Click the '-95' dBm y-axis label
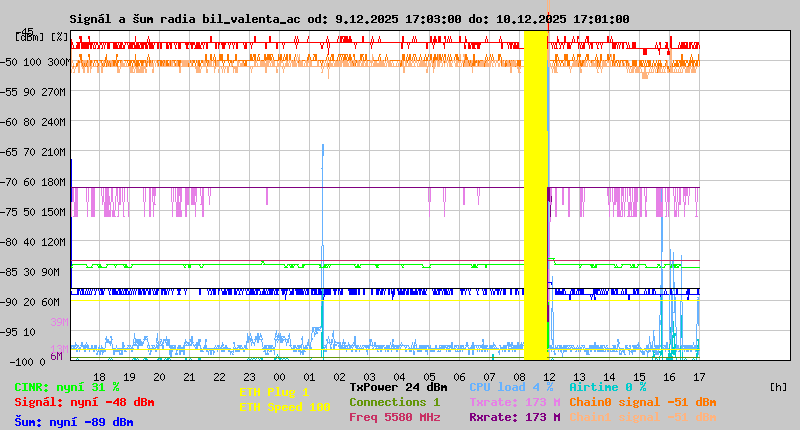The image size is (800, 430). coord(9,333)
